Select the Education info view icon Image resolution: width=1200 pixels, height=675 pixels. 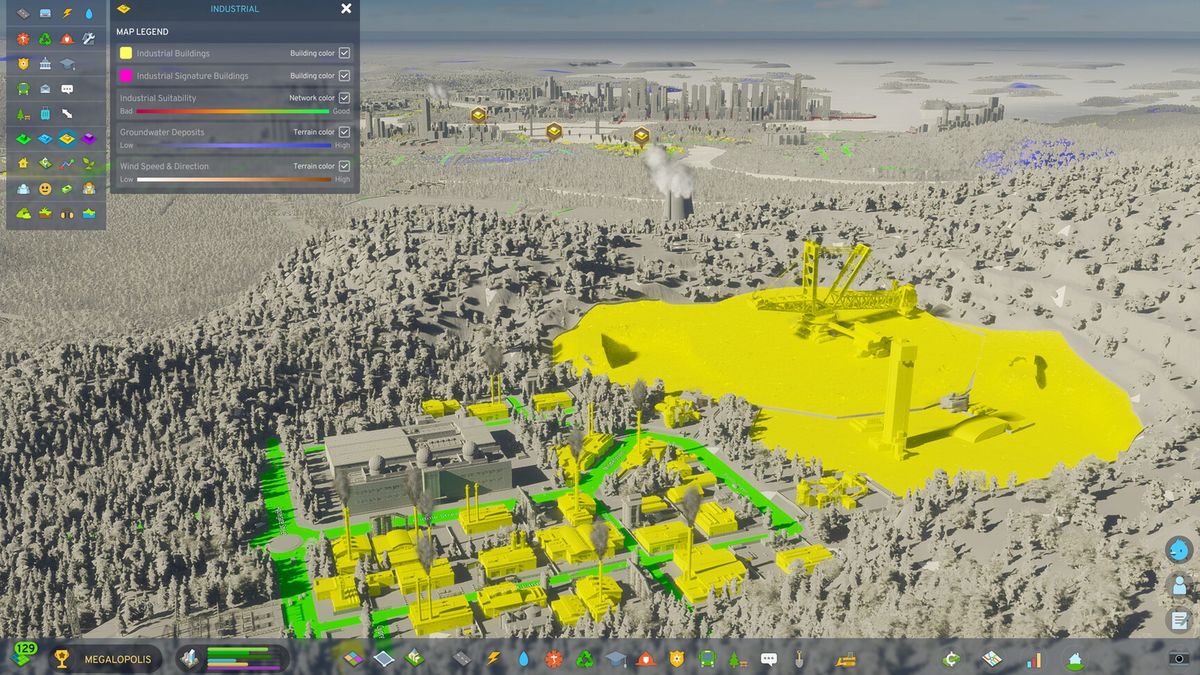click(x=616, y=660)
